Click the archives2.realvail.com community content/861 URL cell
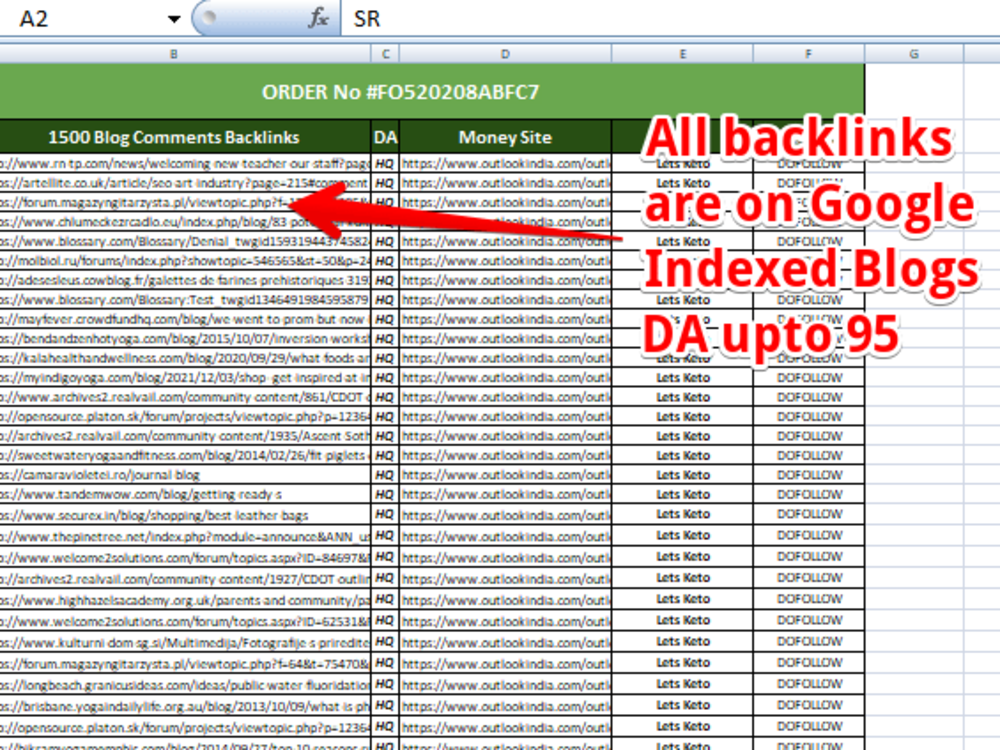The height and width of the screenshot is (750, 1000). click(x=185, y=397)
